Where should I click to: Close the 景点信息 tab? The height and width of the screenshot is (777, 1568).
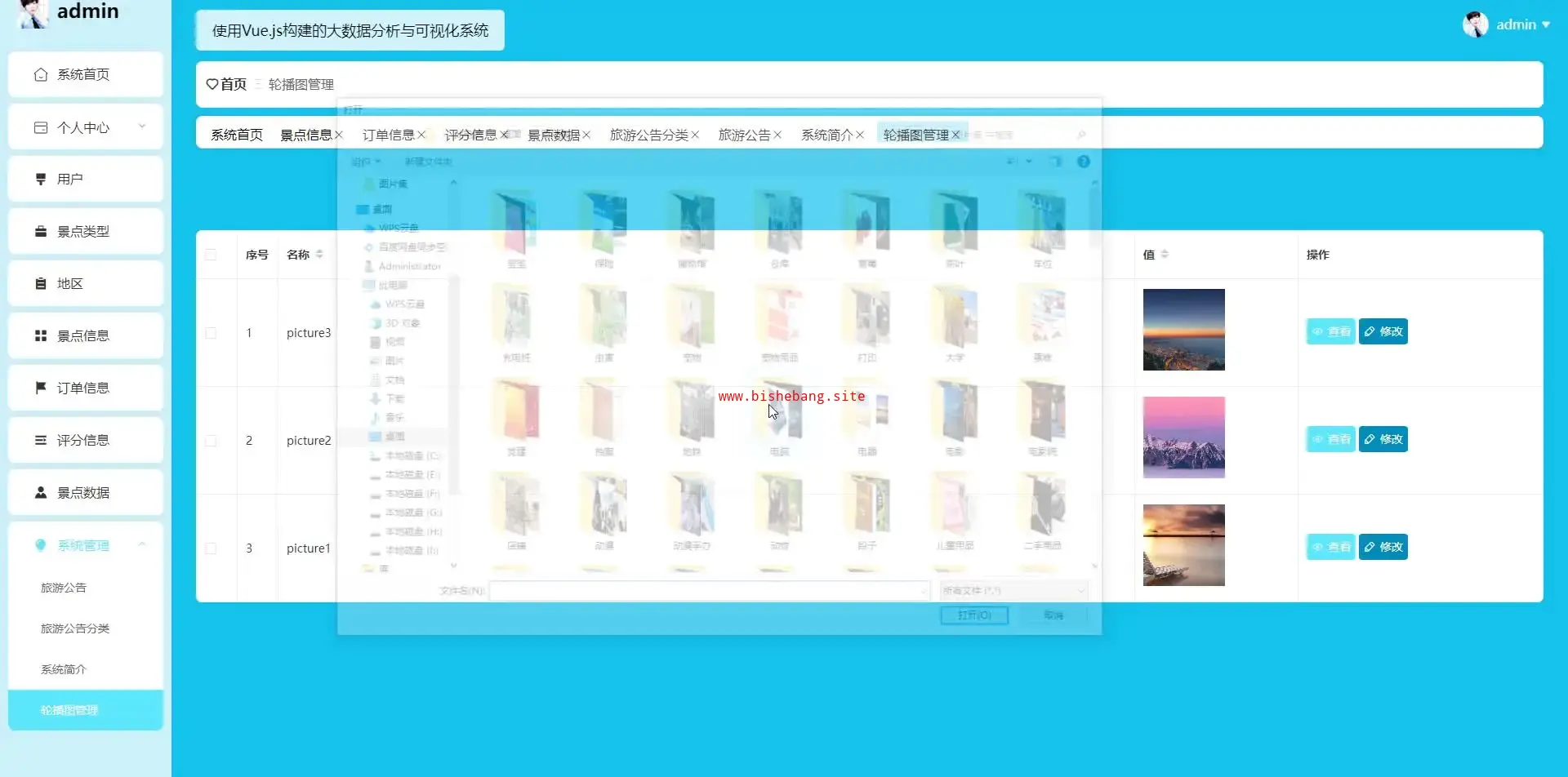tap(338, 135)
